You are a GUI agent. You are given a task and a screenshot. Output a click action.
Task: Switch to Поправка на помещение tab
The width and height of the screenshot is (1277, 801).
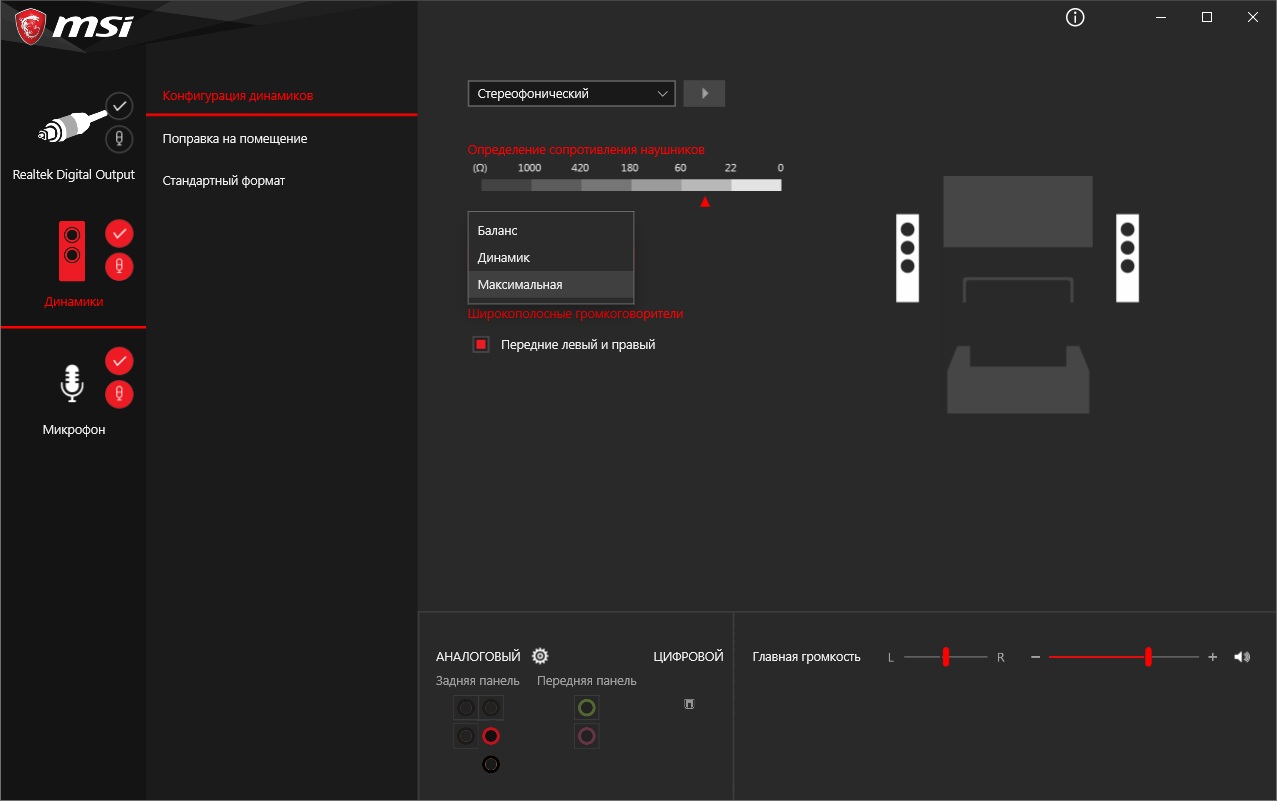(x=235, y=139)
